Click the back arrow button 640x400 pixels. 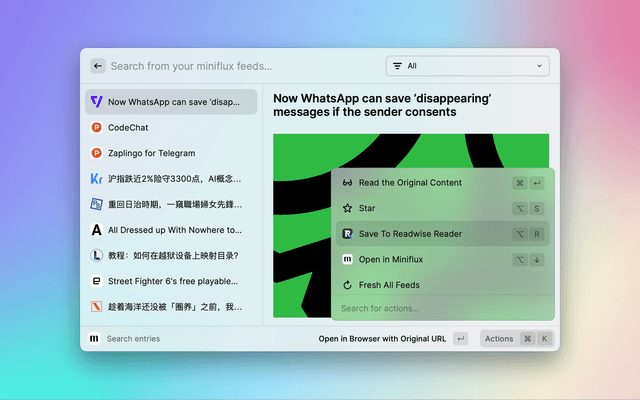click(98, 66)
